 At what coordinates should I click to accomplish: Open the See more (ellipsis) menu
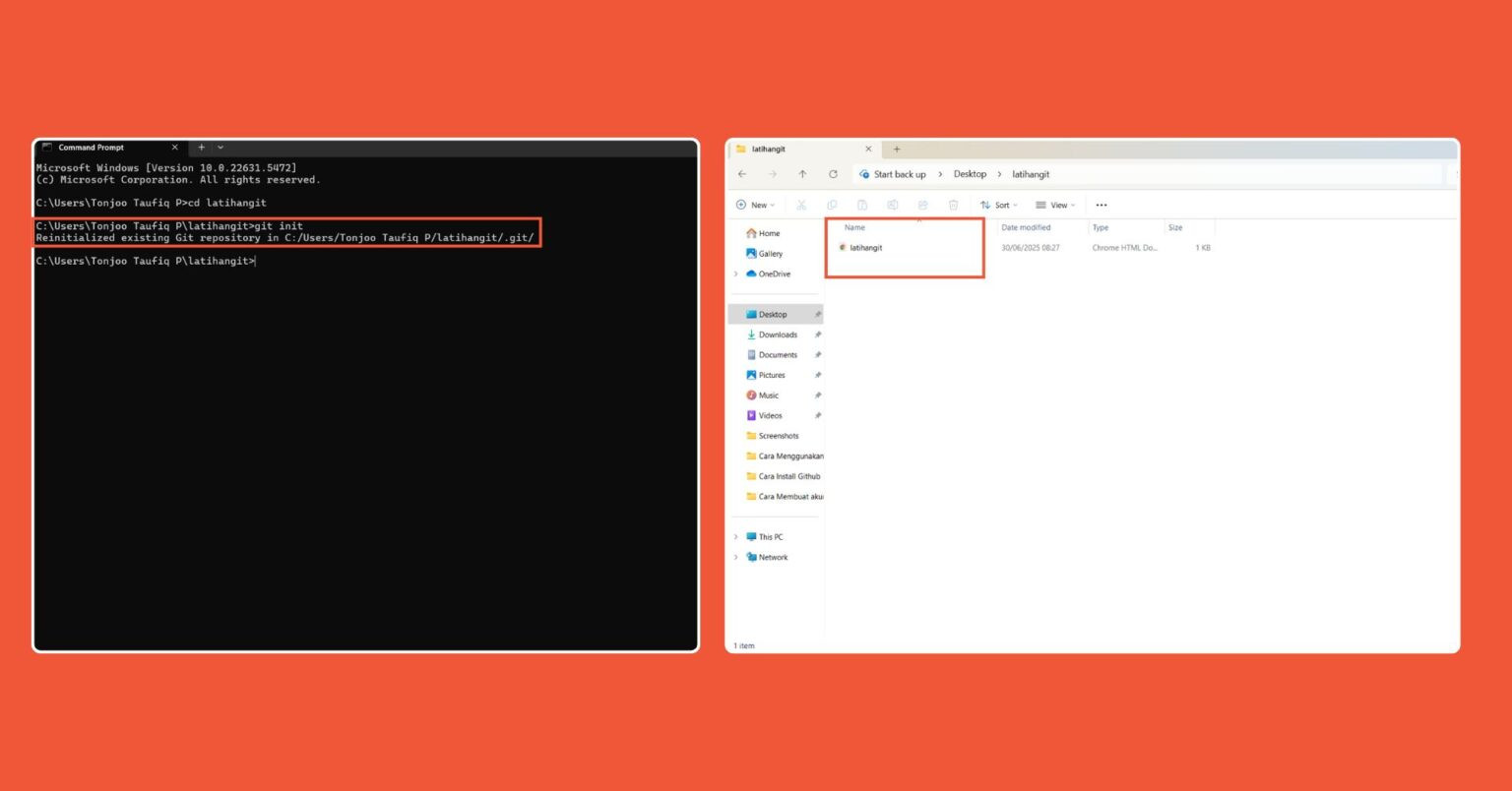pos(1101,205)
